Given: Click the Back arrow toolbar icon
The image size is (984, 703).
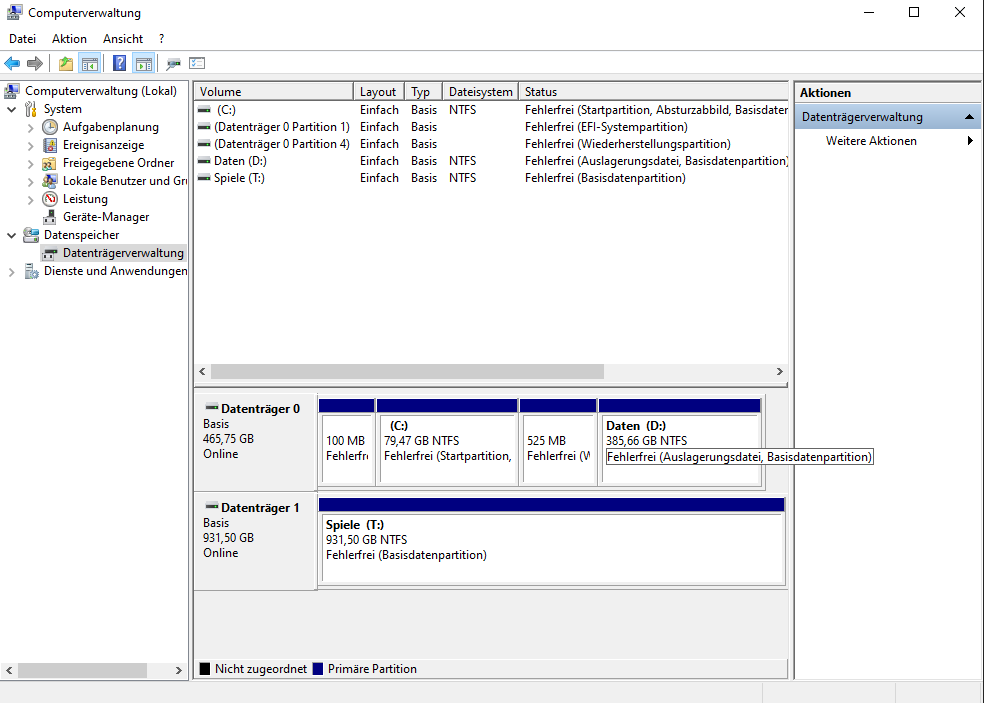Looking at the screenshot, I should pos(12,63).
